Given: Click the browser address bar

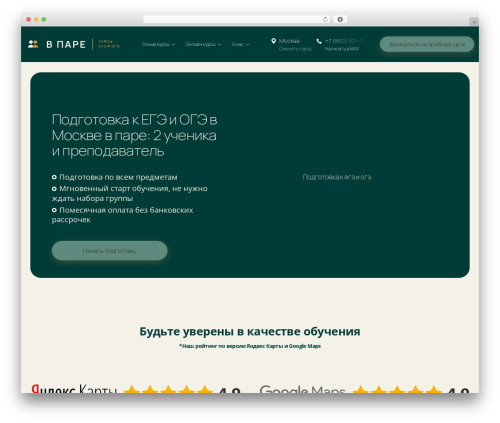Looking at the screenshot, I should (x=237, y=19).
